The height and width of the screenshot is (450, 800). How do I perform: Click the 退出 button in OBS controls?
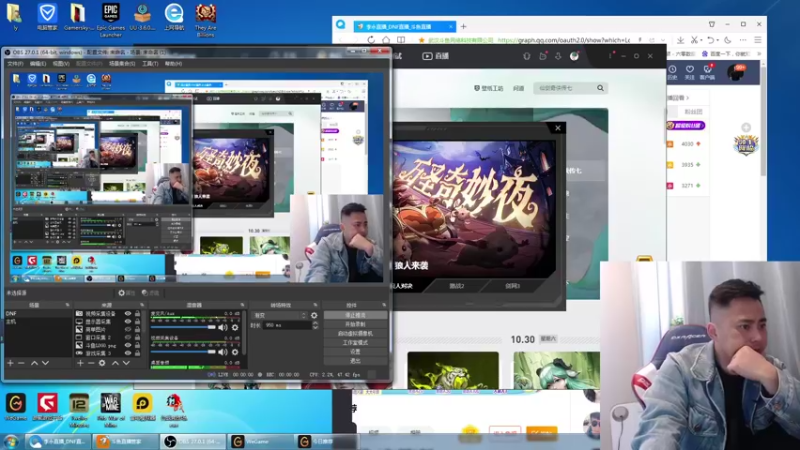pos(355,360)
